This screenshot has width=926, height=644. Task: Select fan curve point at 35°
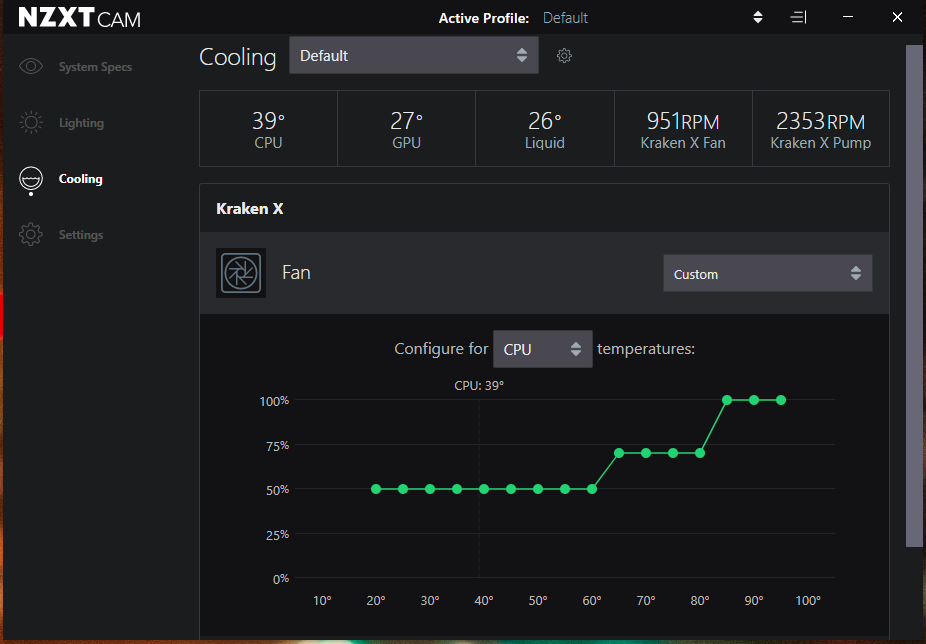[x=457, y=489]
